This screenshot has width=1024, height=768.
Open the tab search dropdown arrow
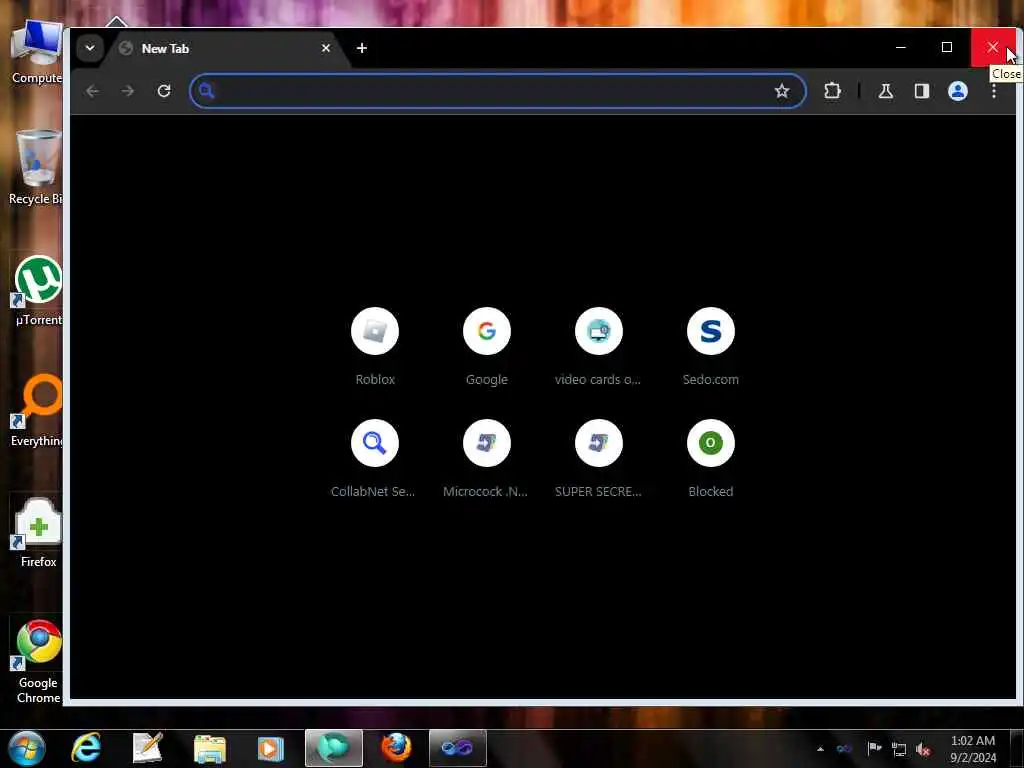pyautogui.click(x=89, y=48)
